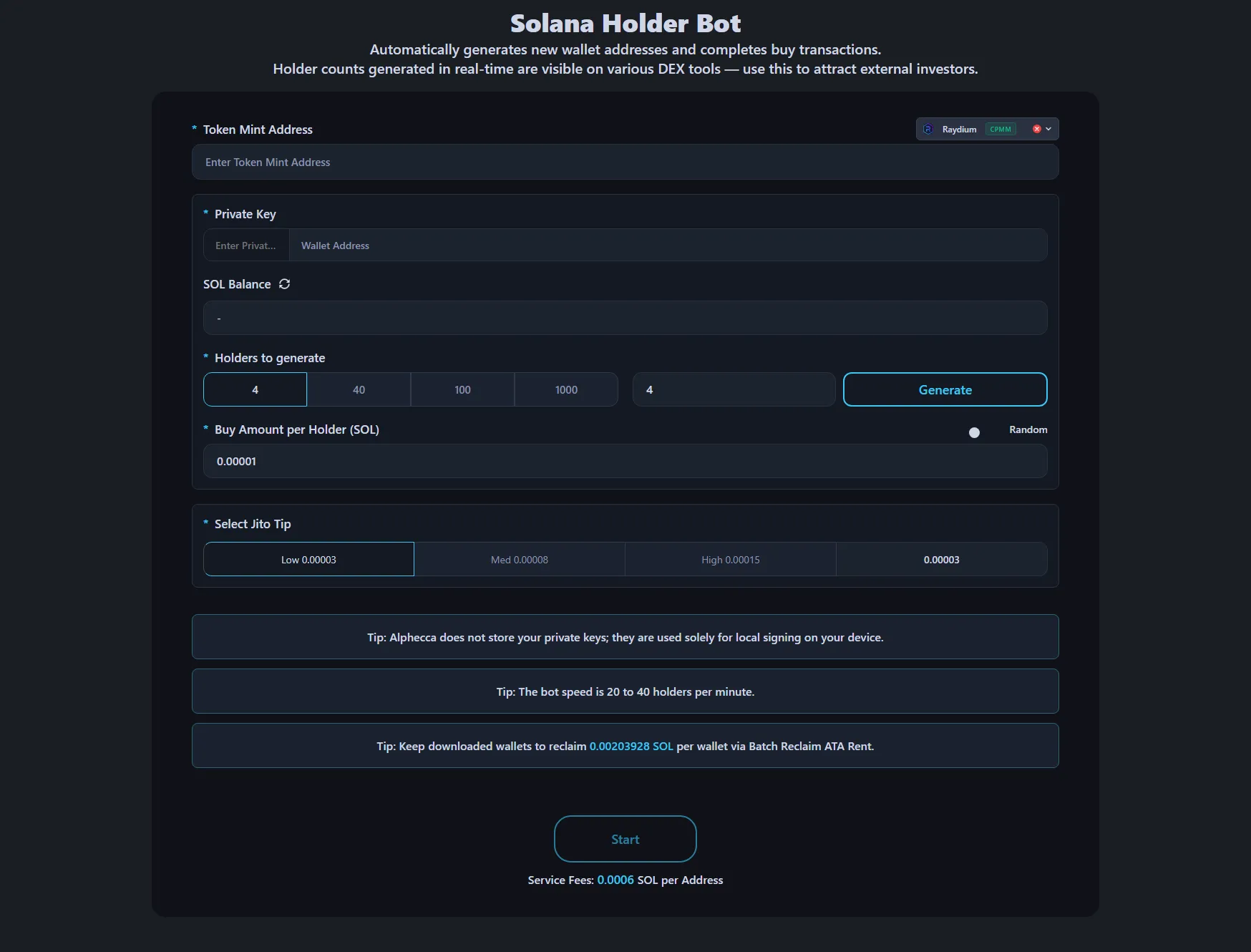Viewport: 1251px width, 952px height.
Task: Click the custom Jito tip value field
Action: click(941, 560)
